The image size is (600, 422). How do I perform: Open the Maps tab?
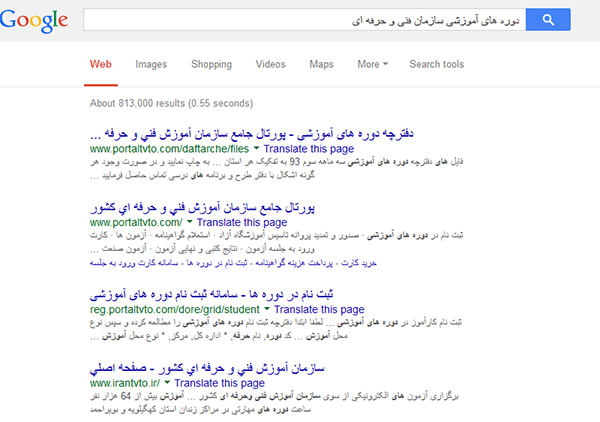coord(321,64)
